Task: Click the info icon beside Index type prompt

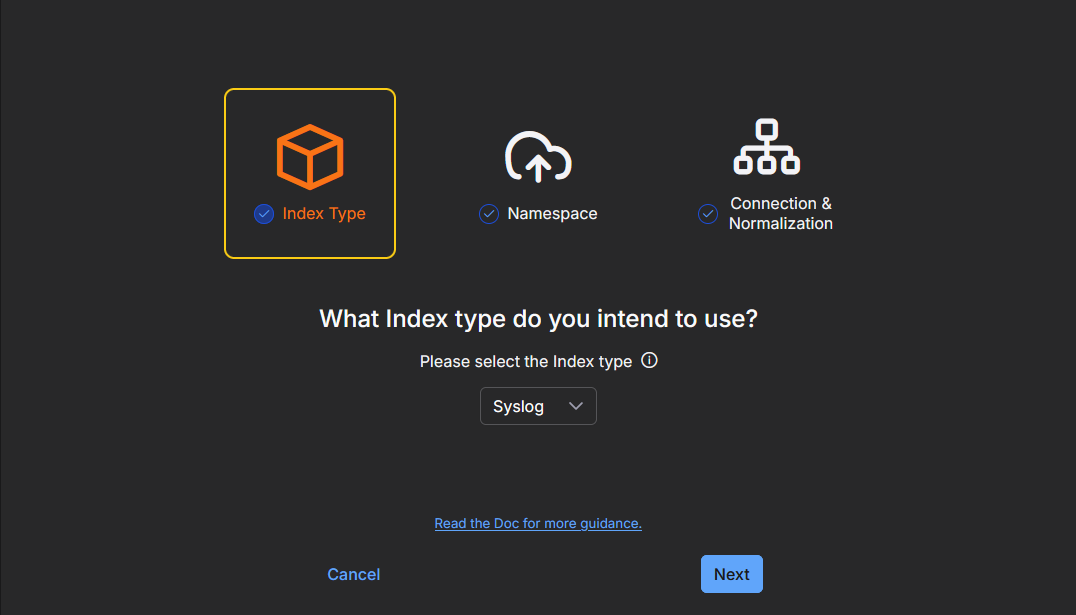Action: (x=649, y=361)
